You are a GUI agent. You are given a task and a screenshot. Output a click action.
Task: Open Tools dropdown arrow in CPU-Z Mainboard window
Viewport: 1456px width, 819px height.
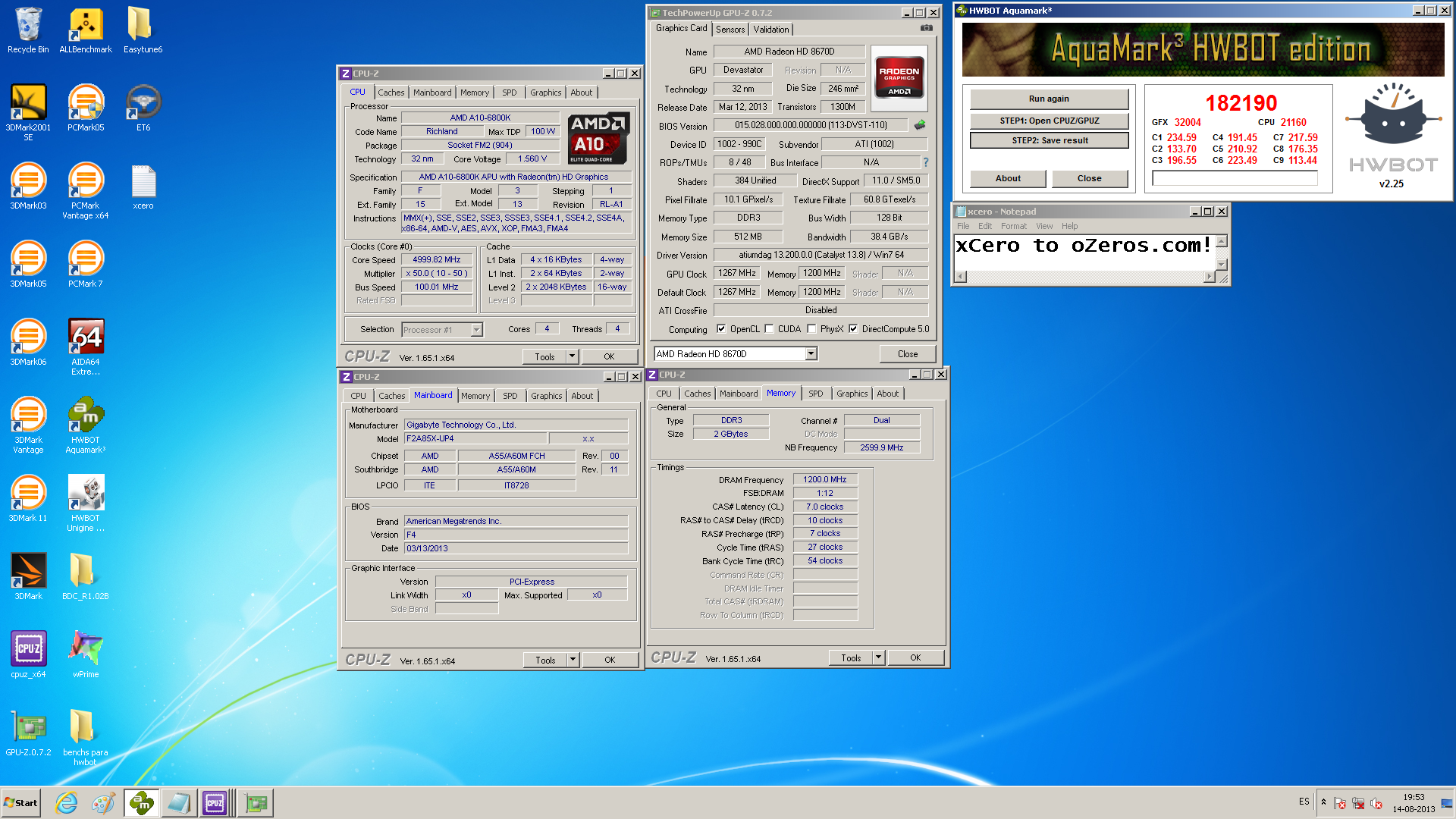pyautogui.click(x=573, y=660)
